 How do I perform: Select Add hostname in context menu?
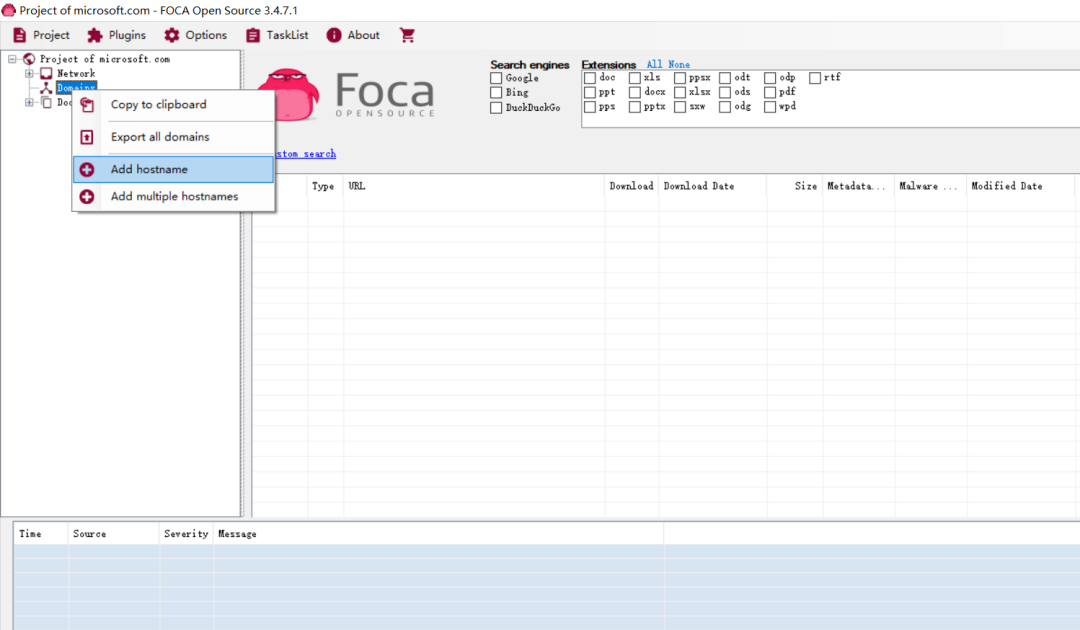[x=174, y=169]
